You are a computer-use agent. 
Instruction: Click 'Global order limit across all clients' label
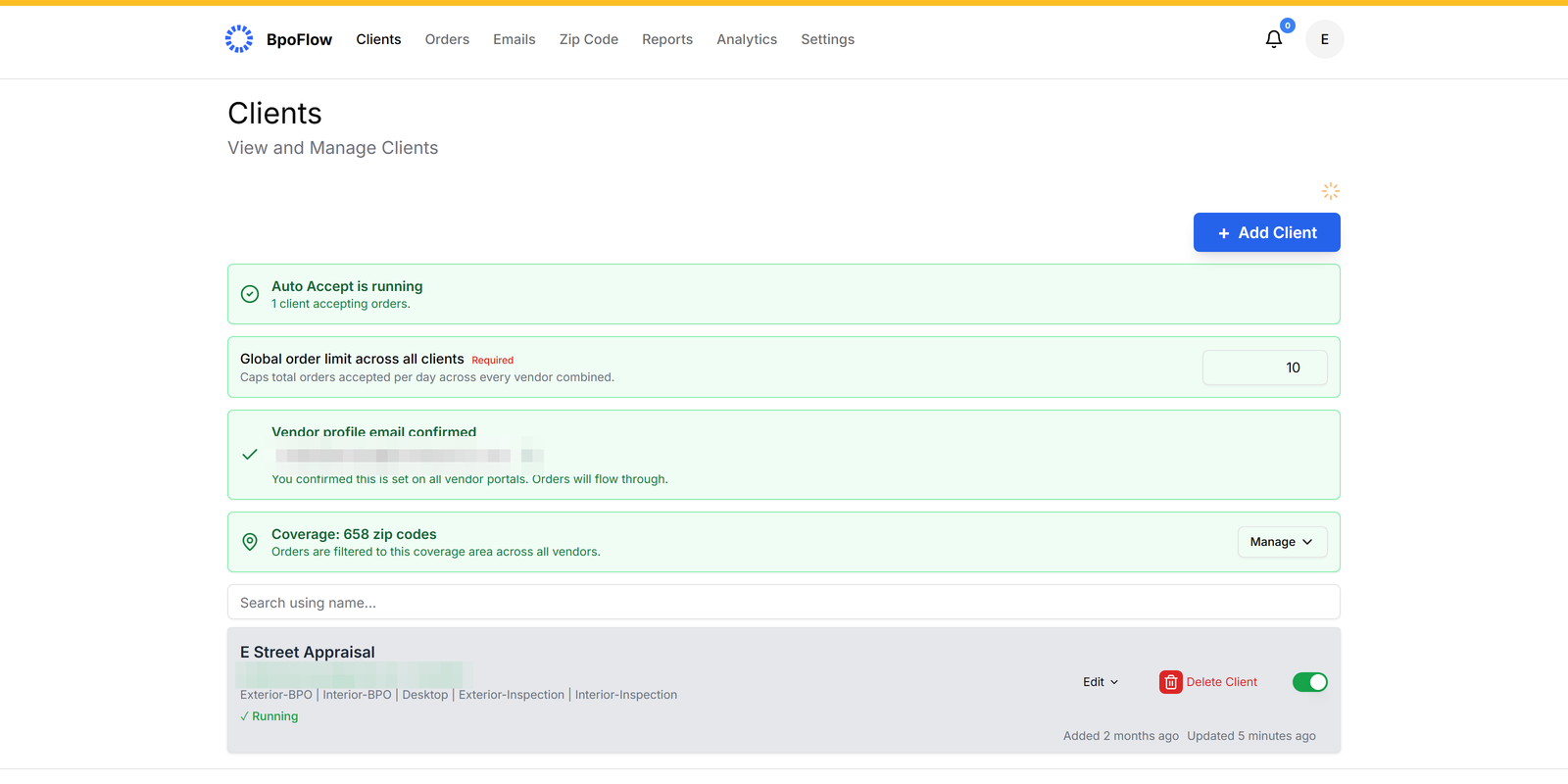click(x=352, y=359)
